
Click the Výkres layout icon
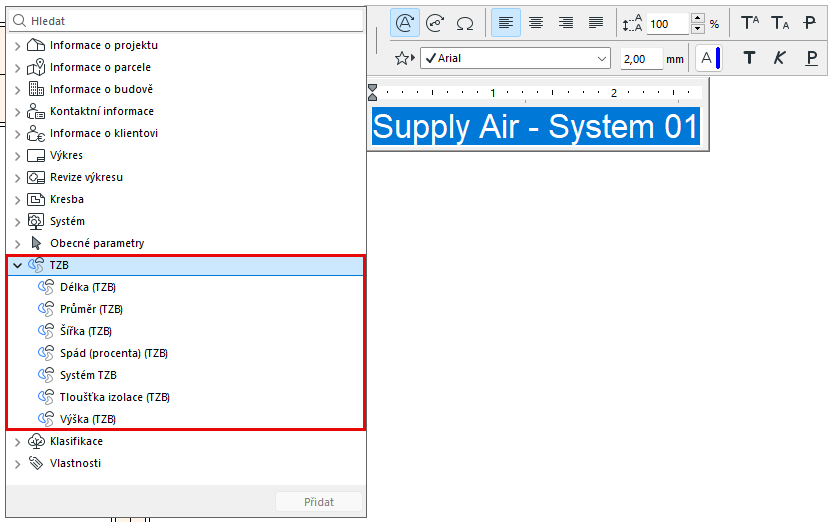36,156
